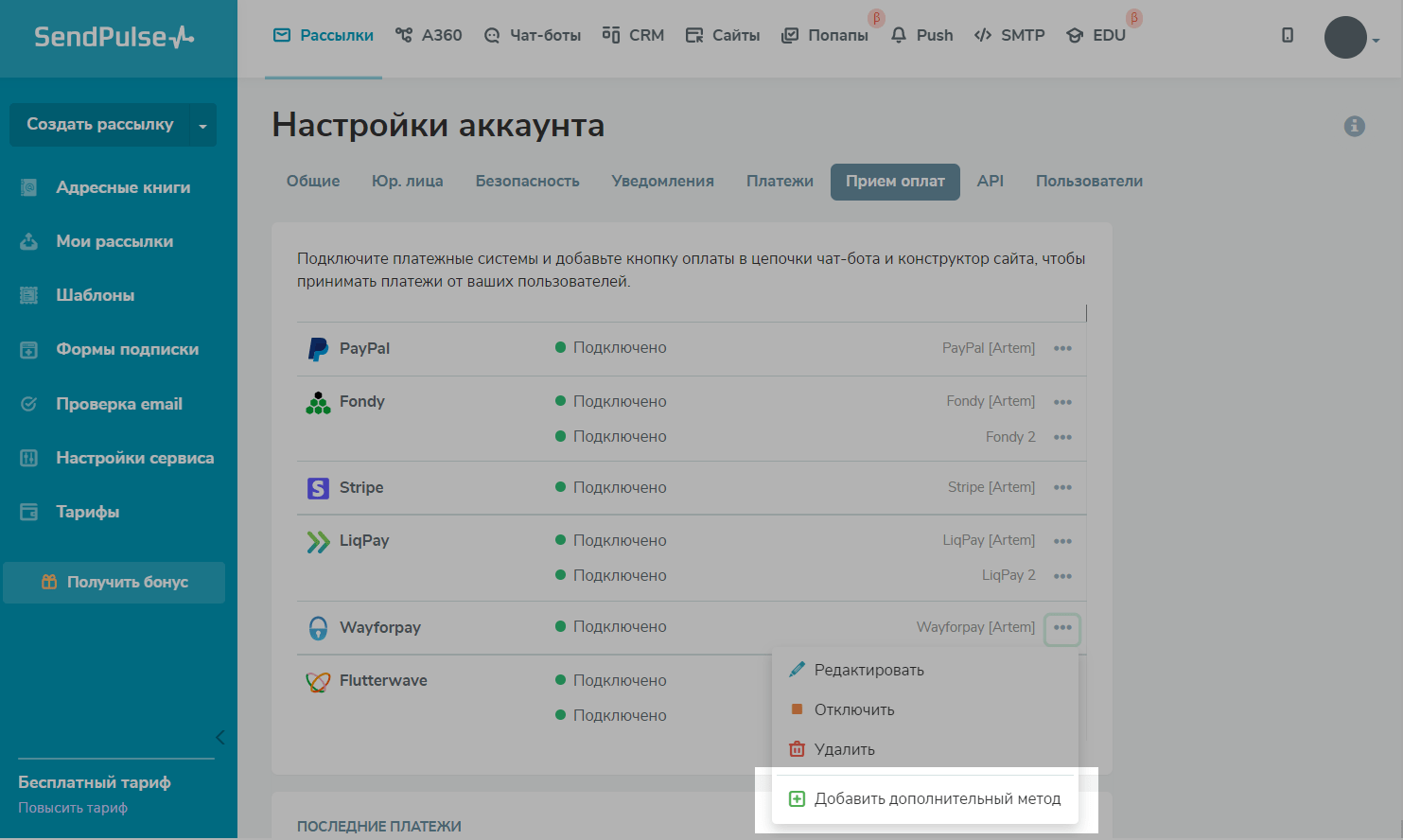The image size is (1403, 840).
Task: Open the options menu for LiqPay 2
Action: click(1062, 576)
